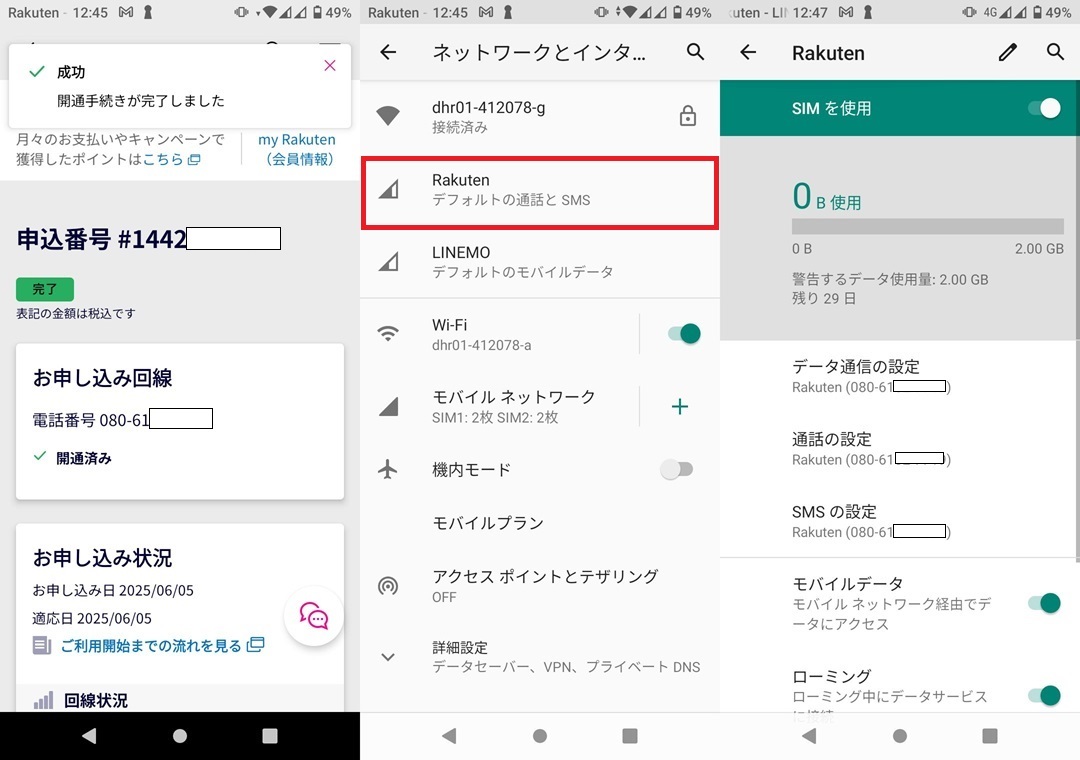The width and height of the screenshot is (1080, 760).
Task: Tap back arrow in Rakuten SIM screen
Action: (748, 52)
